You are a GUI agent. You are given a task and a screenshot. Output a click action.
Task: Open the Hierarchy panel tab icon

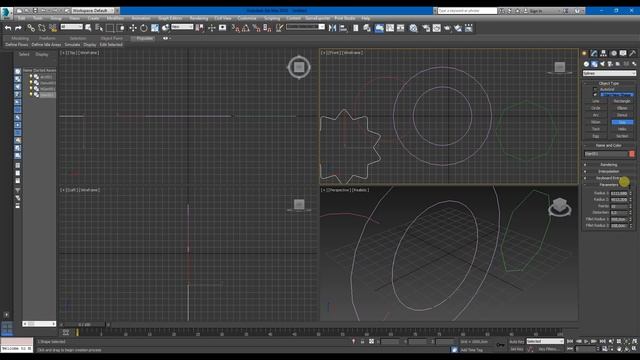(x=603, y=53)
